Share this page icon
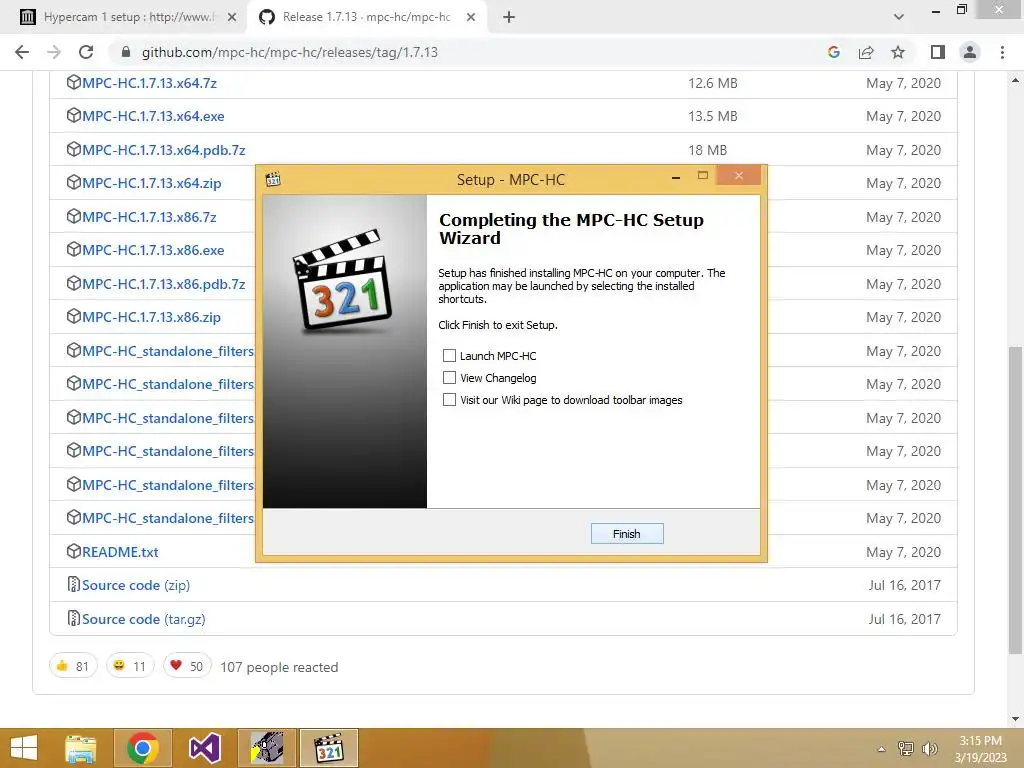1024x768 pixels. [866, 52]
